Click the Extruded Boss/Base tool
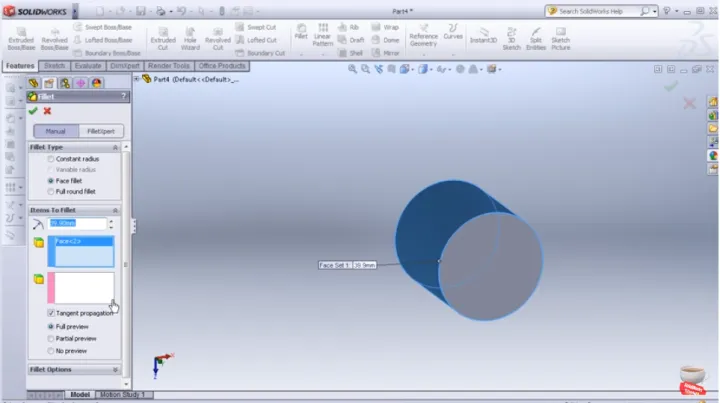Image resolution: width=720 pixels, height=403 pixels. [x=21, y=37]
